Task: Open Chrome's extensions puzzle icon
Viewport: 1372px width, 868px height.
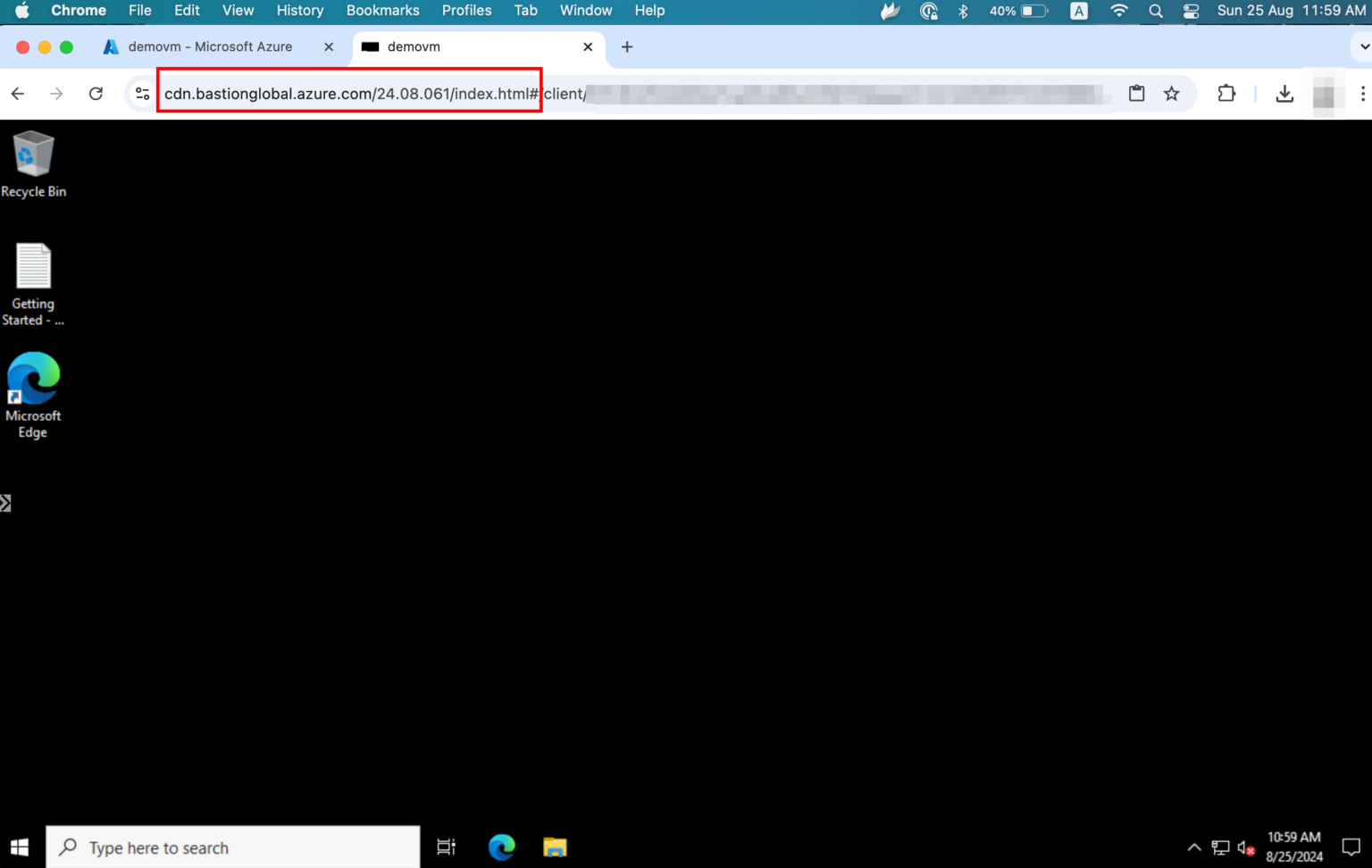Action: pos(1226,93)
